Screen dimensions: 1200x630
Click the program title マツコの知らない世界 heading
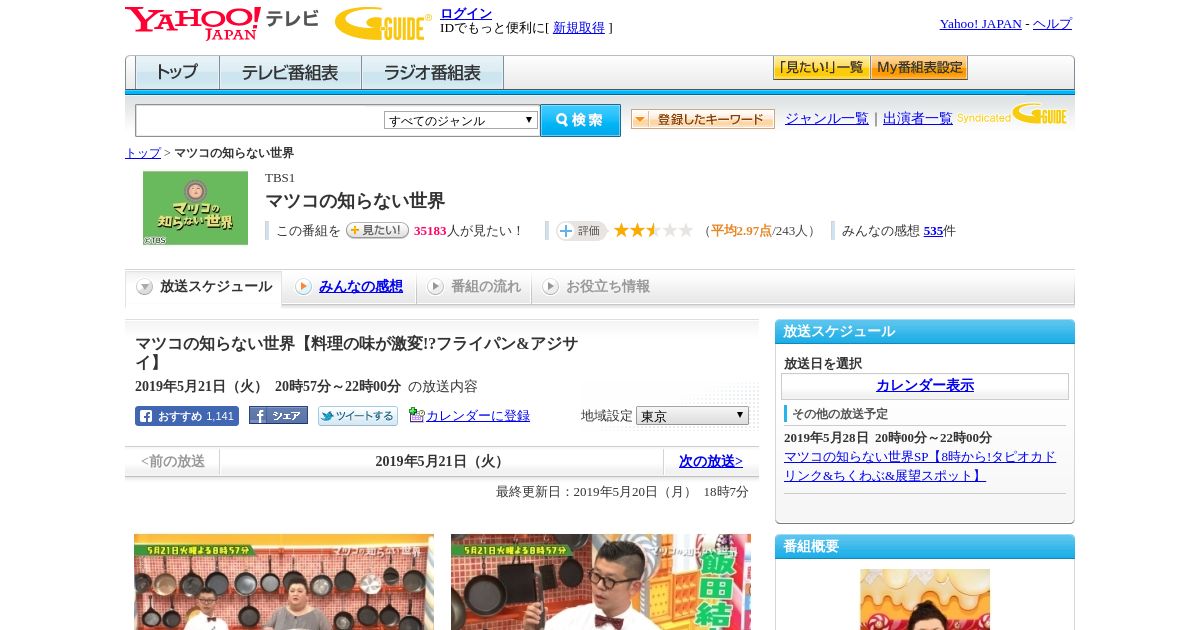tap(355, 201)
